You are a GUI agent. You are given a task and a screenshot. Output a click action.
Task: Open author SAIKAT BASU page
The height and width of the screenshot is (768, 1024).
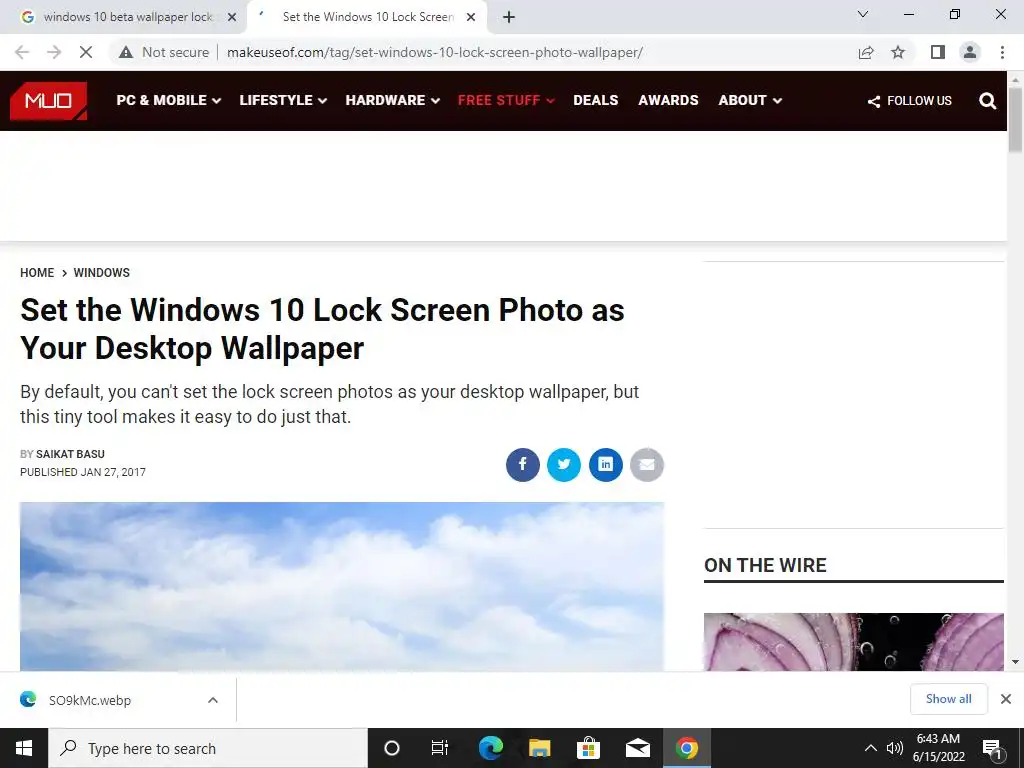(x=70, y=454)
